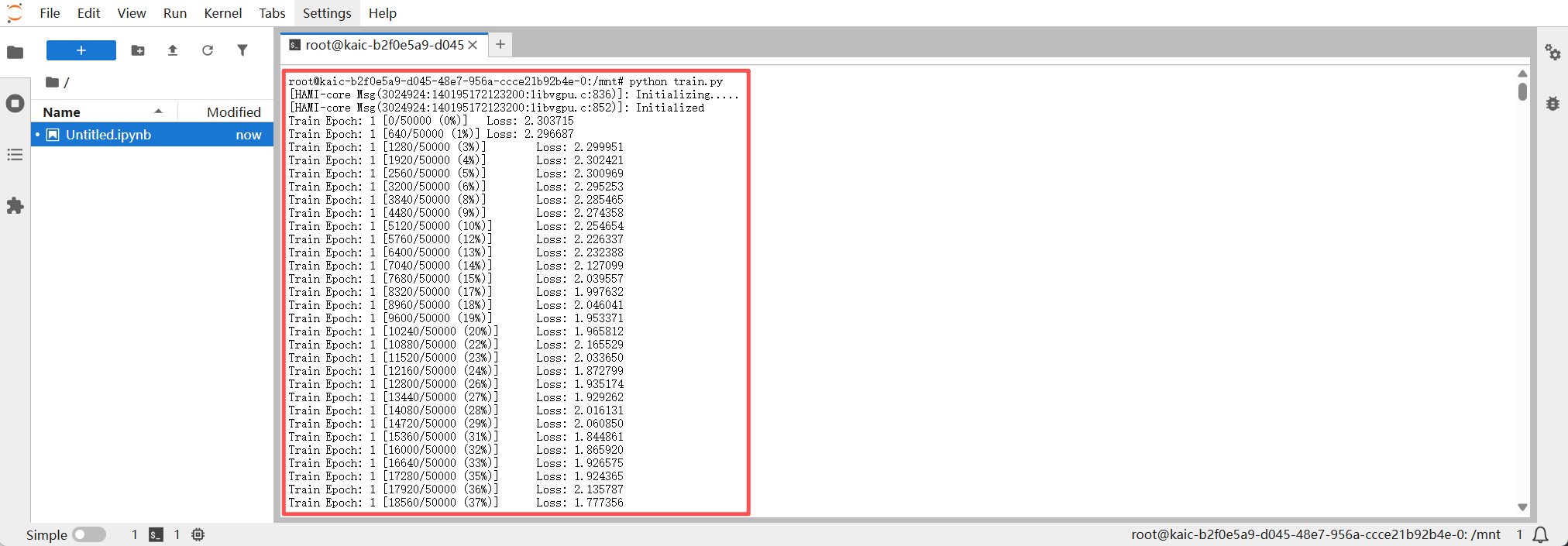1568x546 pixels.
Task: Open the Table of Contents sidebar
Action: (x=15, y=155)
